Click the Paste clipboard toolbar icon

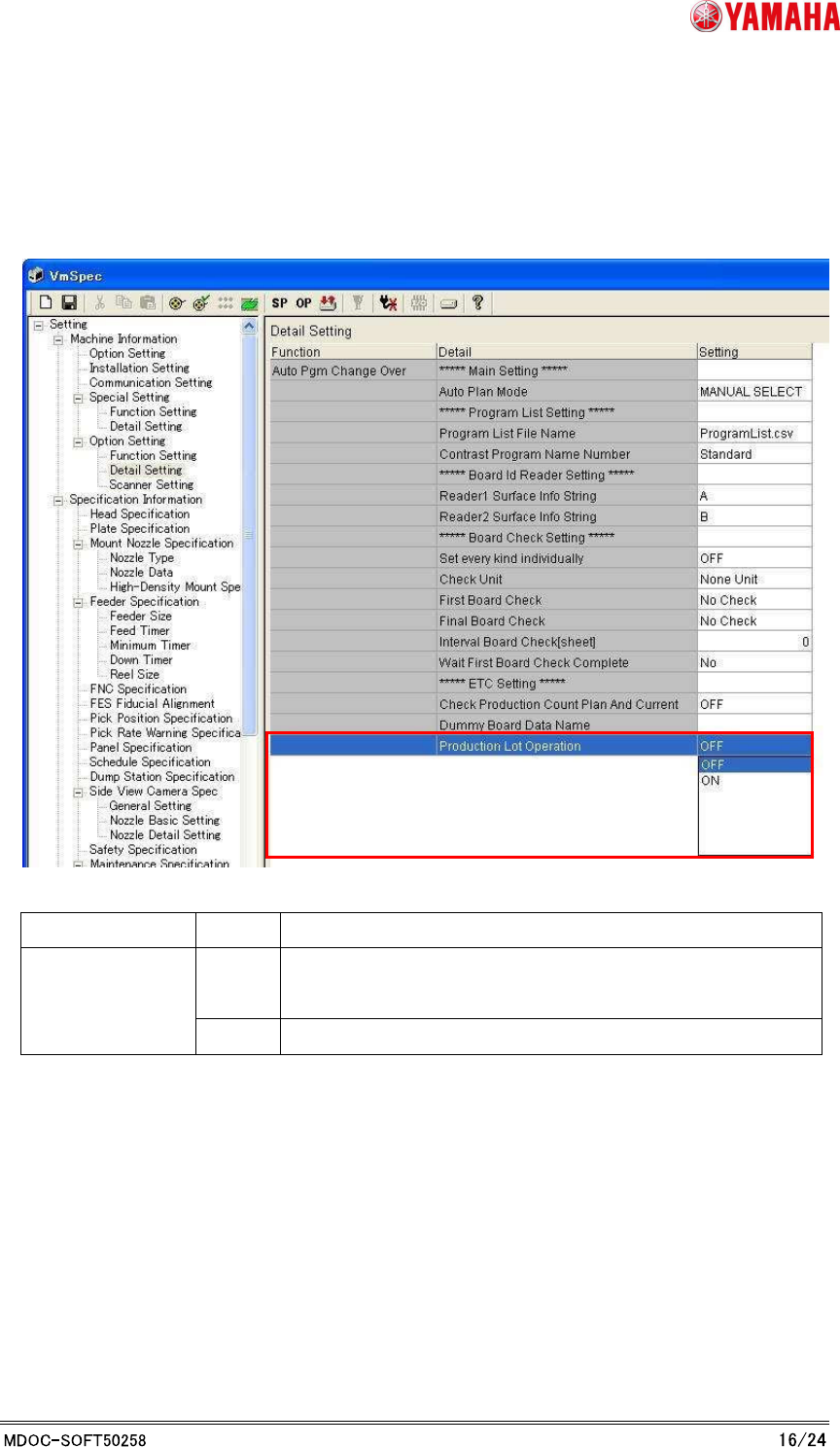click(147, 303)
